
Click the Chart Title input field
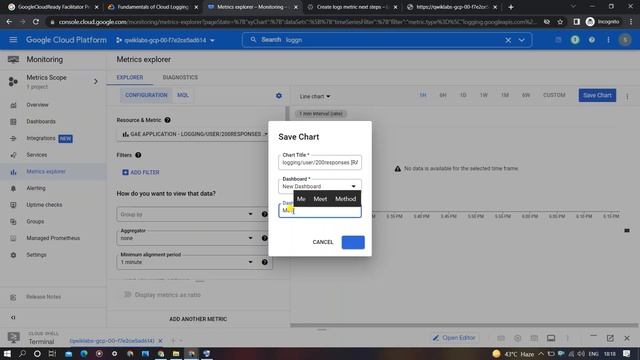point(320,162)
